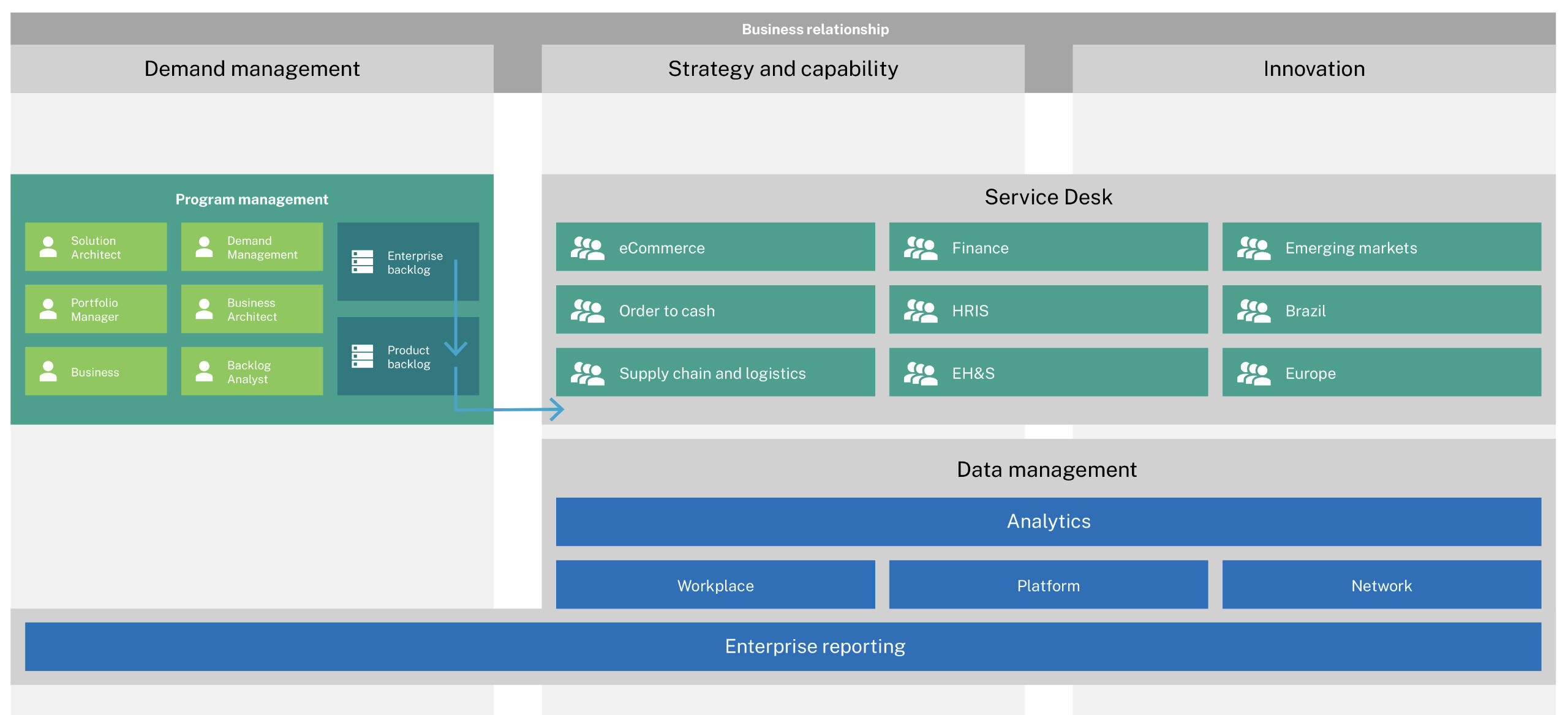The height and width of the screenshot is (715, 1568).
Task: Click the Enterprise backlog server icon
Action: 362,261
